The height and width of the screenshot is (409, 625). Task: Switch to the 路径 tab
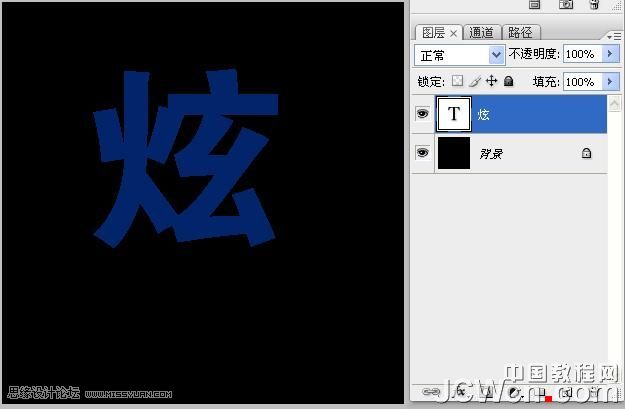(x=520, y=33)
